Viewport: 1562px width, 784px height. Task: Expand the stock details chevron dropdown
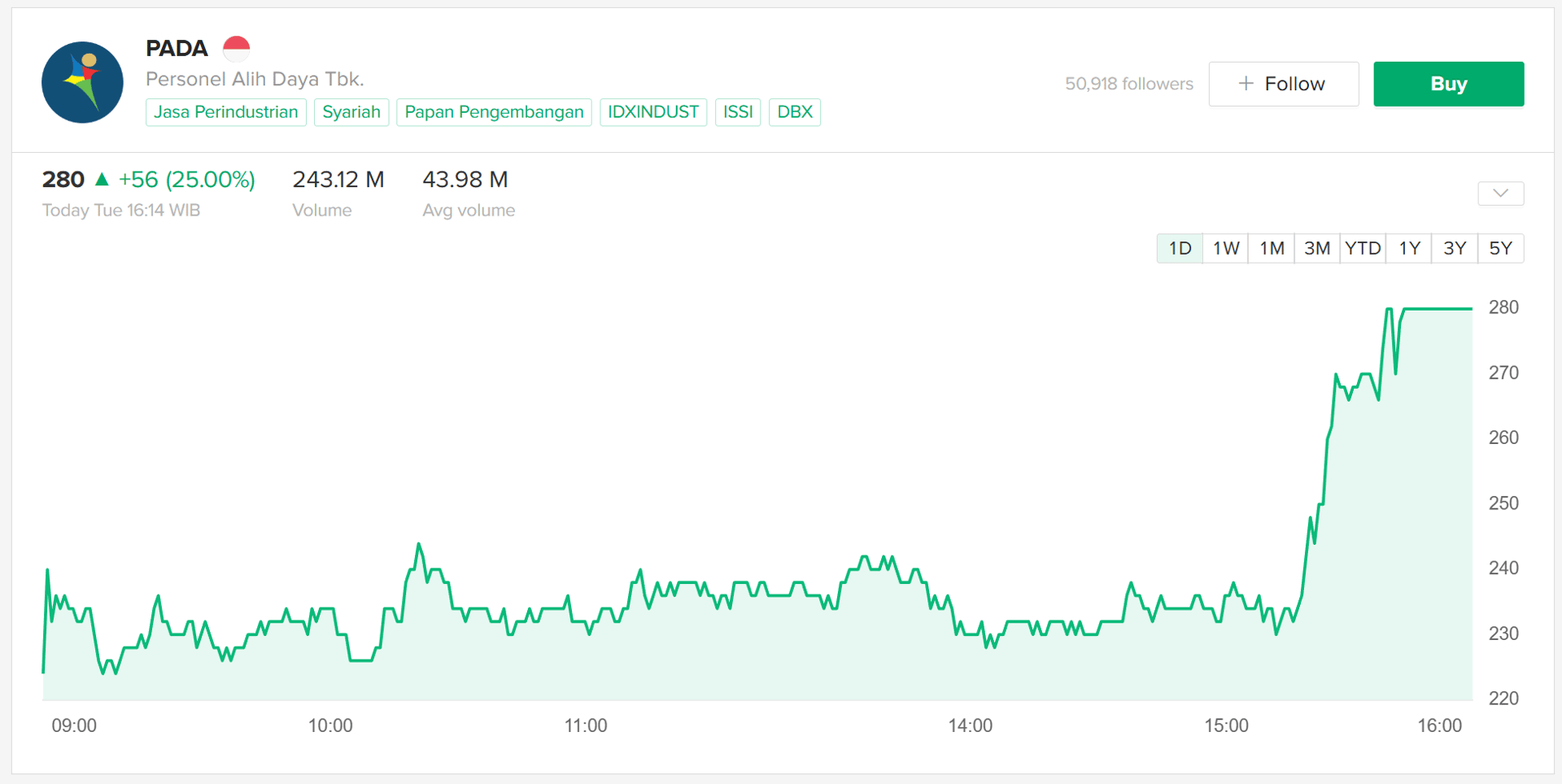(x=1500, y=194)
